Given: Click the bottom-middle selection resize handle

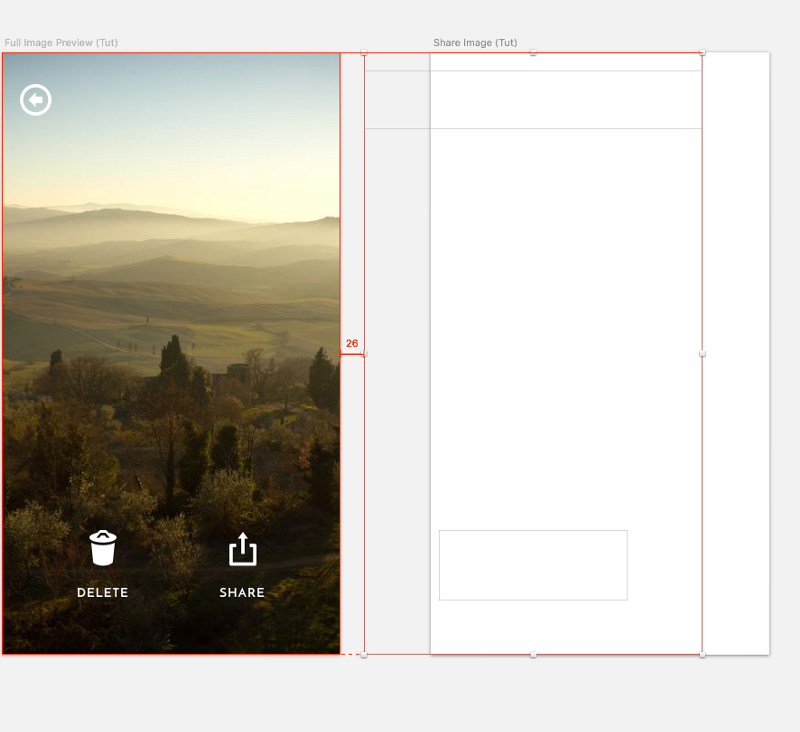Looking at the screenshot, I should (533, 655).
